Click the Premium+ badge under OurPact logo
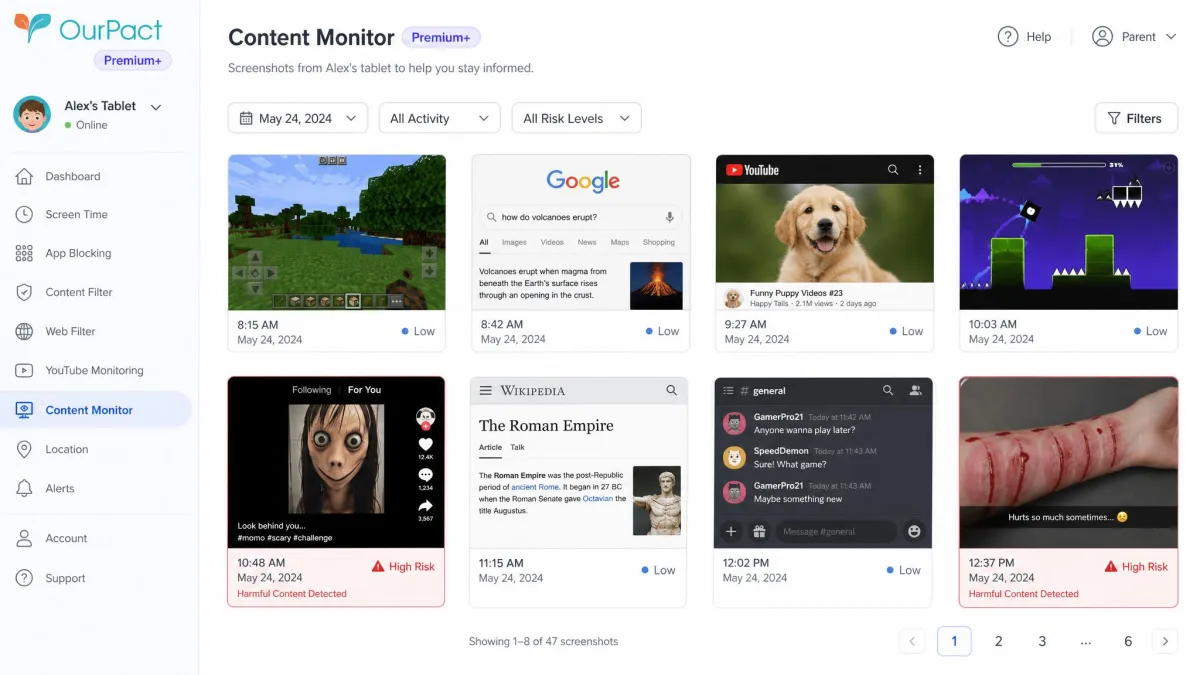This screenshot has width=1200, height=675. tap(133, 60)
